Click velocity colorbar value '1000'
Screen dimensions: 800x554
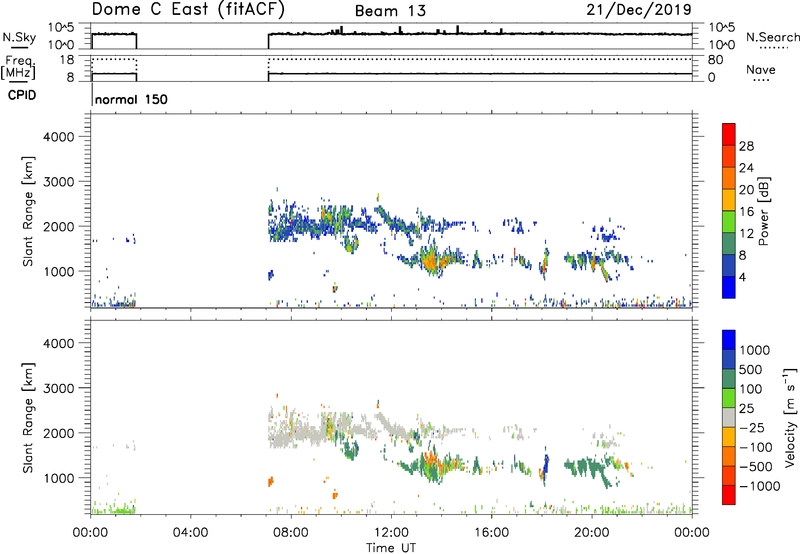tap(755, 350)
